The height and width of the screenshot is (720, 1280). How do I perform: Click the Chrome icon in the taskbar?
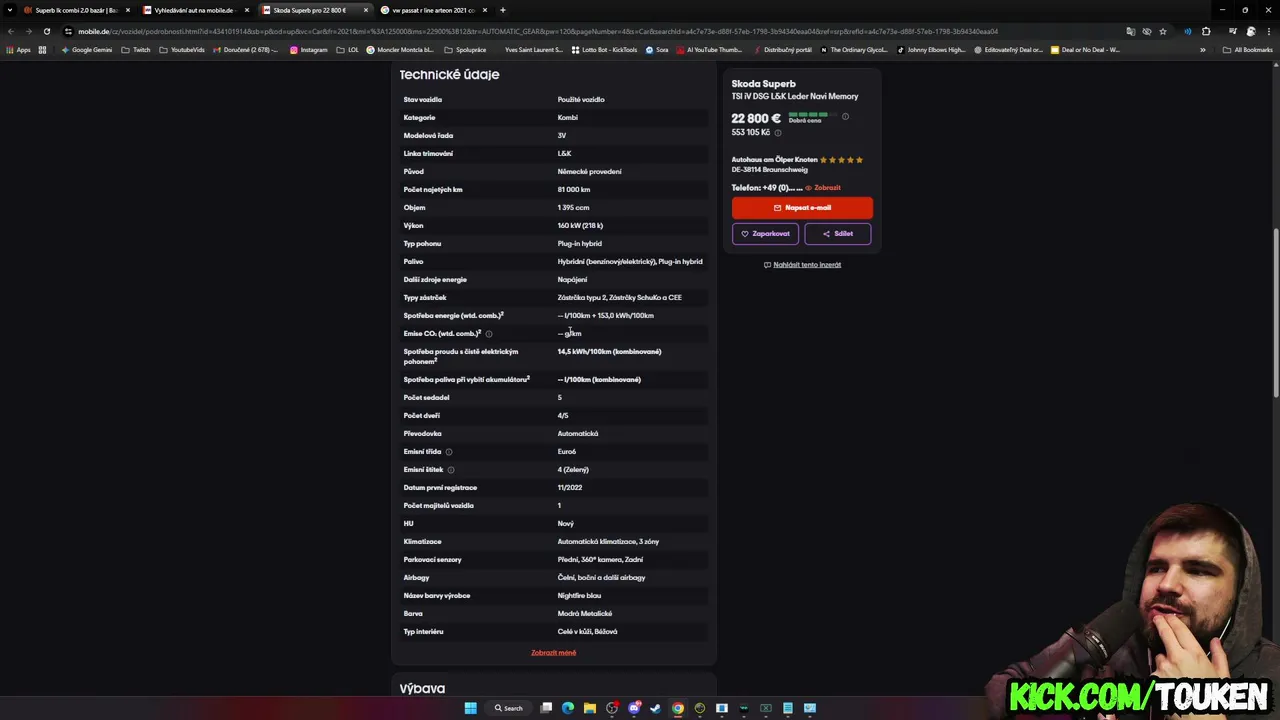coord(678,708)
